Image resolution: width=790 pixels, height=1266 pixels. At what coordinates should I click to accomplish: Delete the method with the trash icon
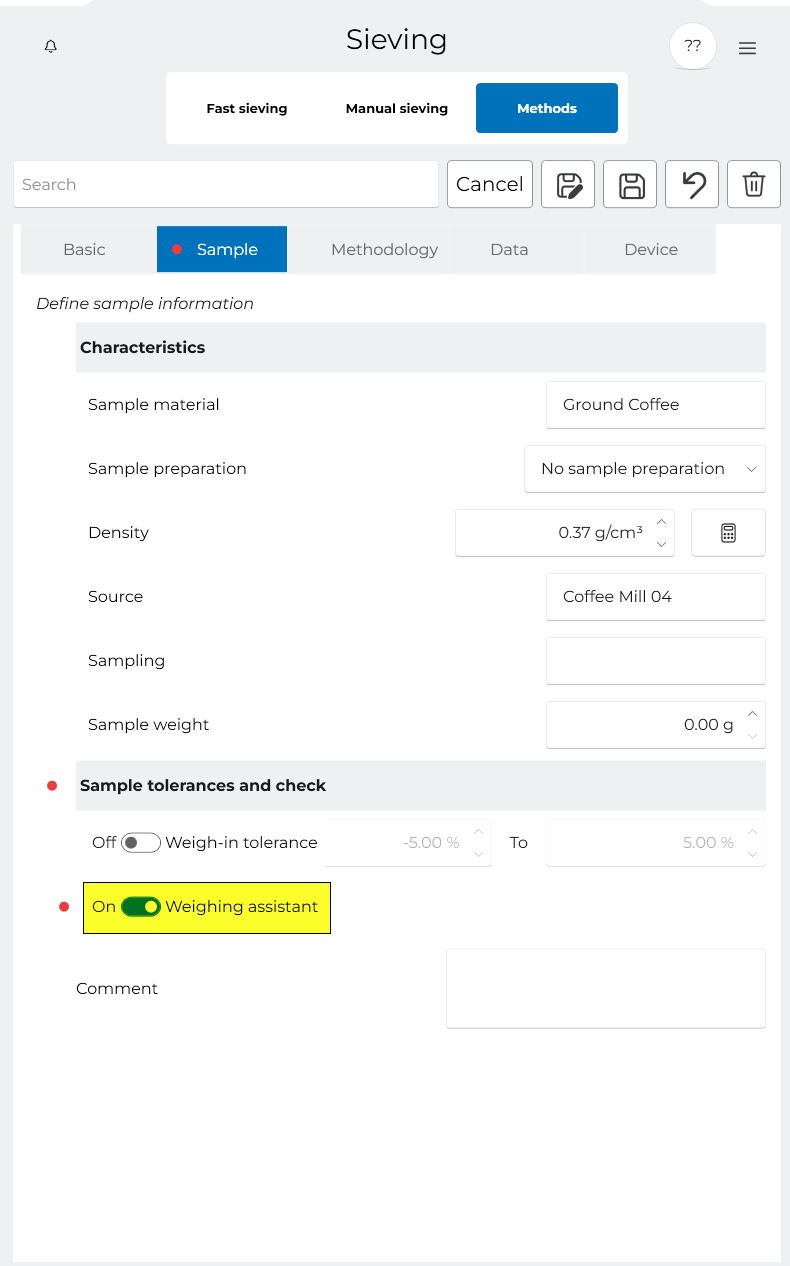click(754, 184)
